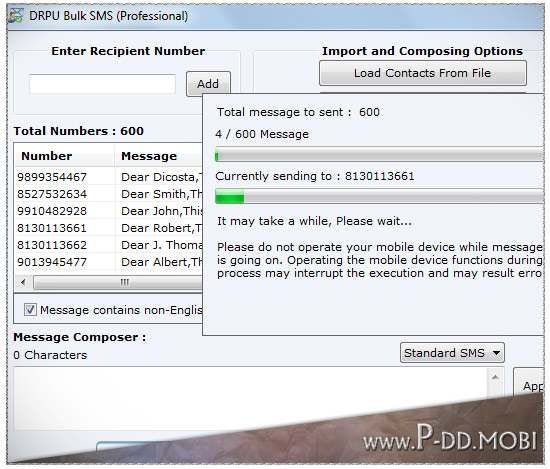Toggle Message contains non-English checkbox

pos(30,310)
